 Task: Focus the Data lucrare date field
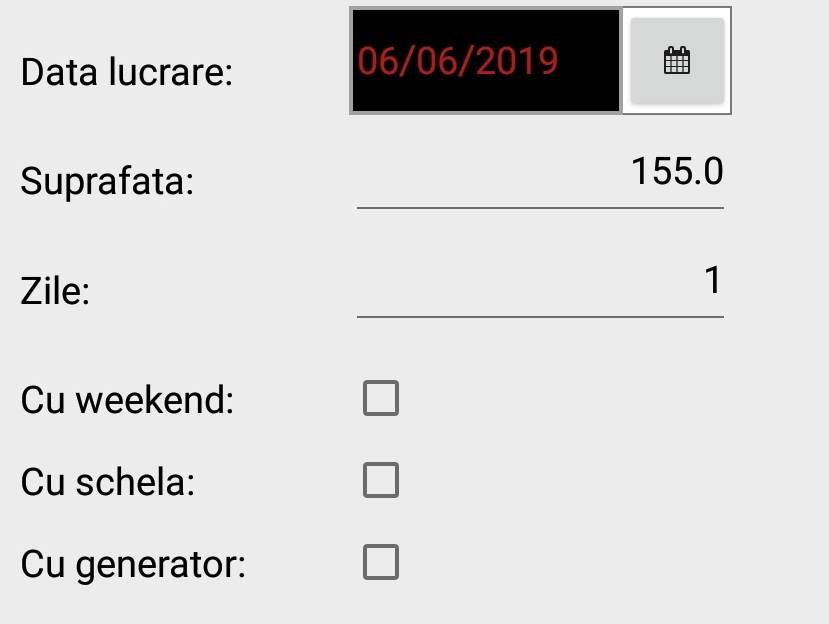pyautogui.click(x=486, y=61)
